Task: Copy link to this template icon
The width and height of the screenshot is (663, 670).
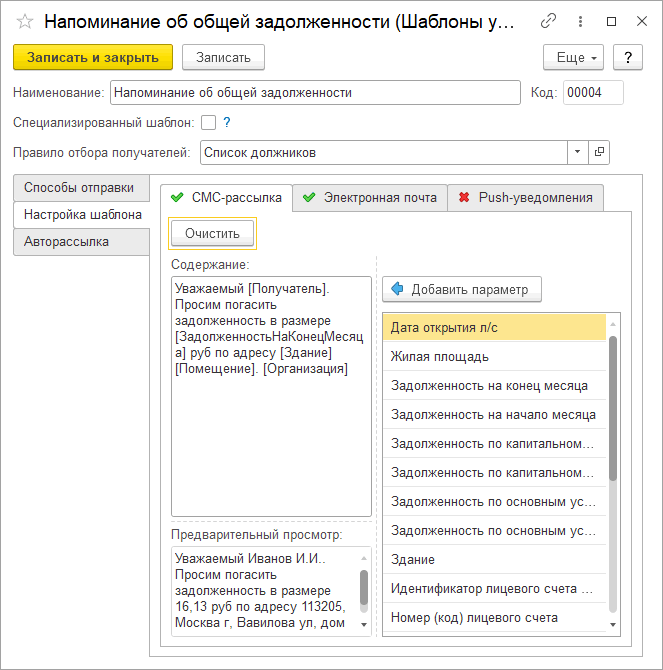Action: point(548,21)
